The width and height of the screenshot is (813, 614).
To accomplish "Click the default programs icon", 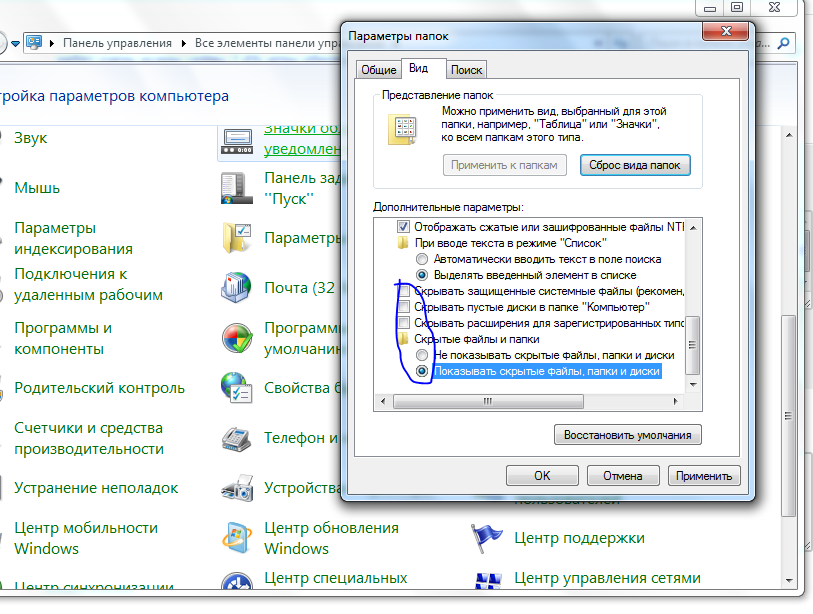I will tap(237, 338).
